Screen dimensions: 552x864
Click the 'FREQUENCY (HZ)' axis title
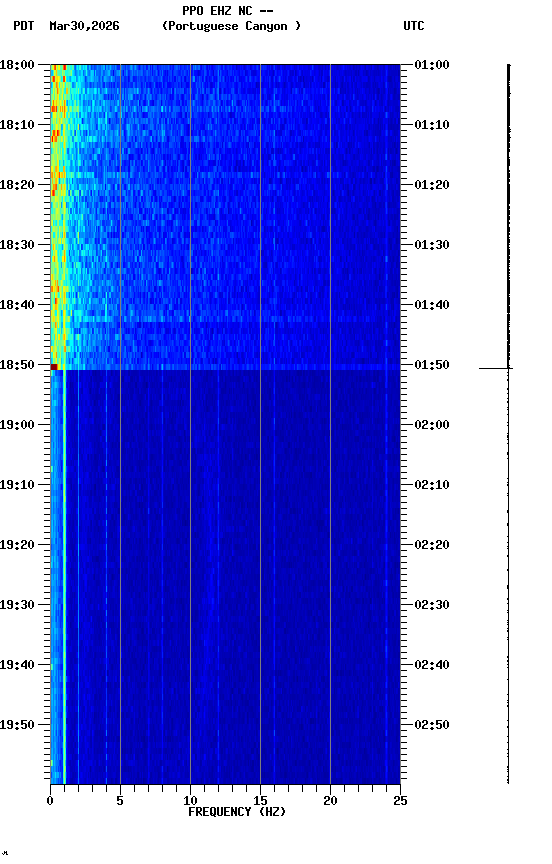pyautogui.click(x=237, y=812)
